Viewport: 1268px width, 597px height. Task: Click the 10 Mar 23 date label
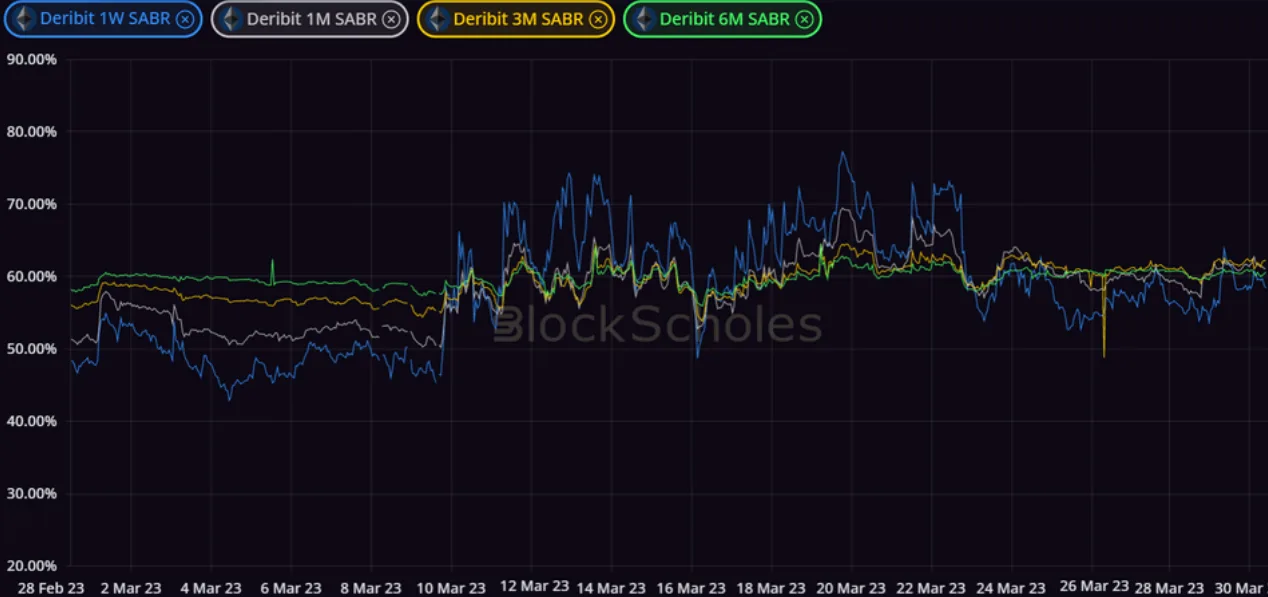(451, 588)
